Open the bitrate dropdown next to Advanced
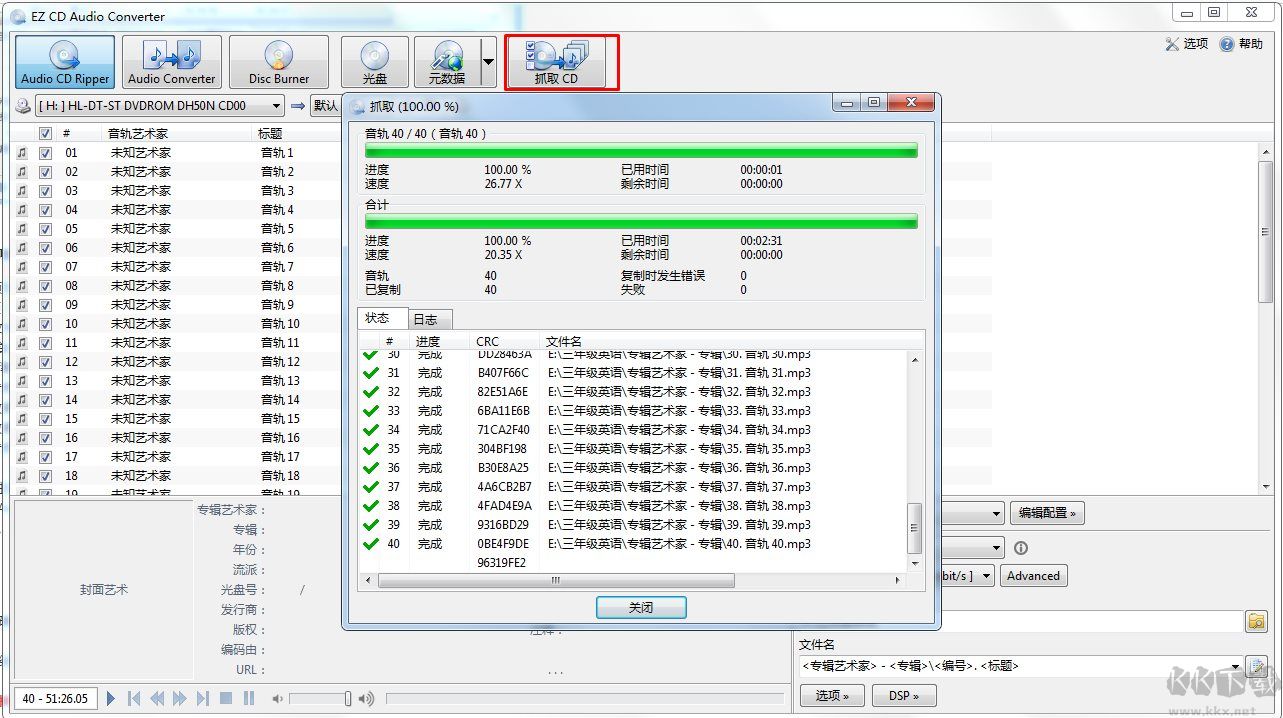The image size is (1283, 718). pyautogui.click(x=985, y=575)
